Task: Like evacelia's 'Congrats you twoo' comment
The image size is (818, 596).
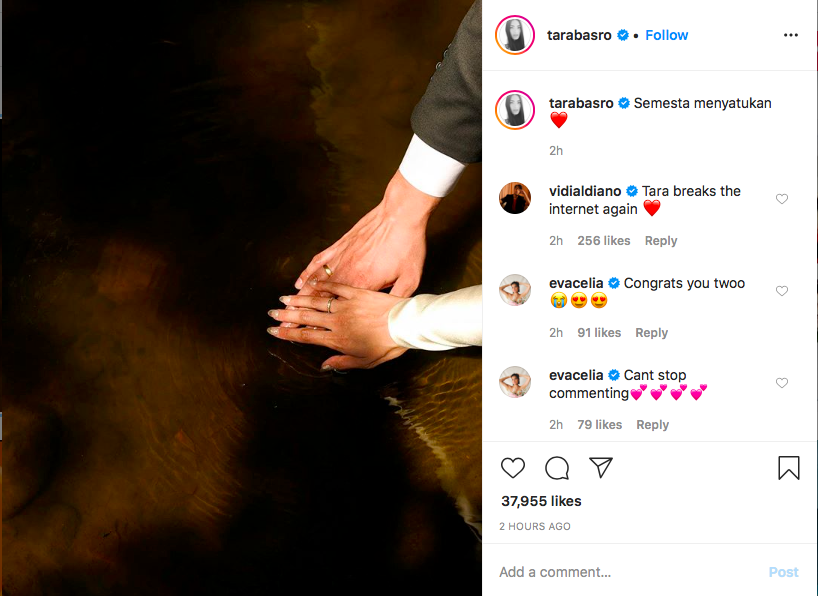Action: pos(781,291)
